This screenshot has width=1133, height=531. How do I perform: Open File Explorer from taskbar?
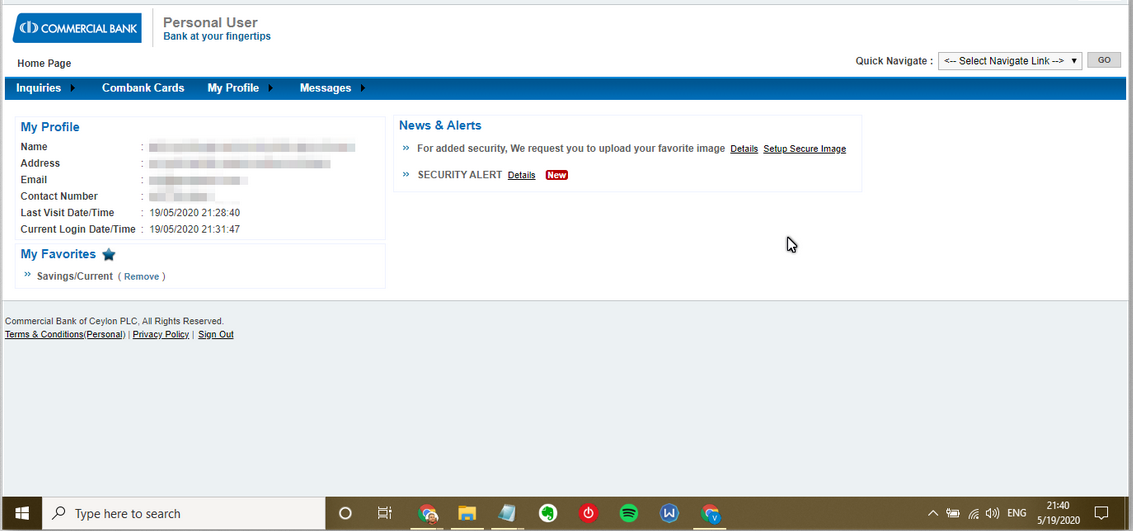pyautogui.click(x=468, y=514)
